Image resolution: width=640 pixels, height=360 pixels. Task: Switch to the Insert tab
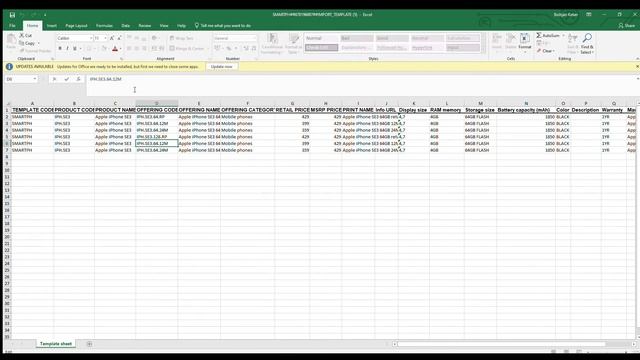[x=51, y=26]
